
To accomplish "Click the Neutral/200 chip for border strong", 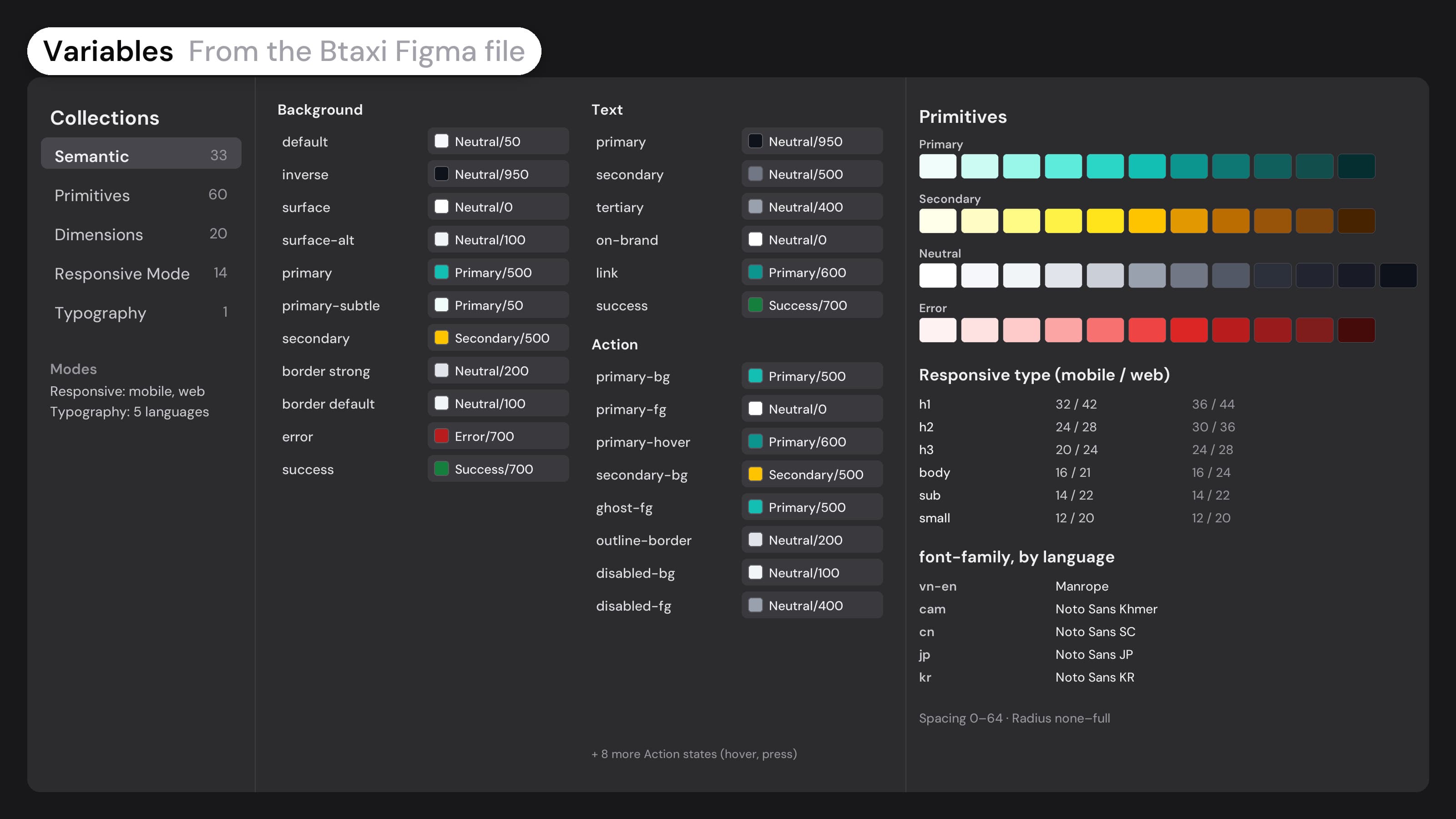I will point(498,371).
